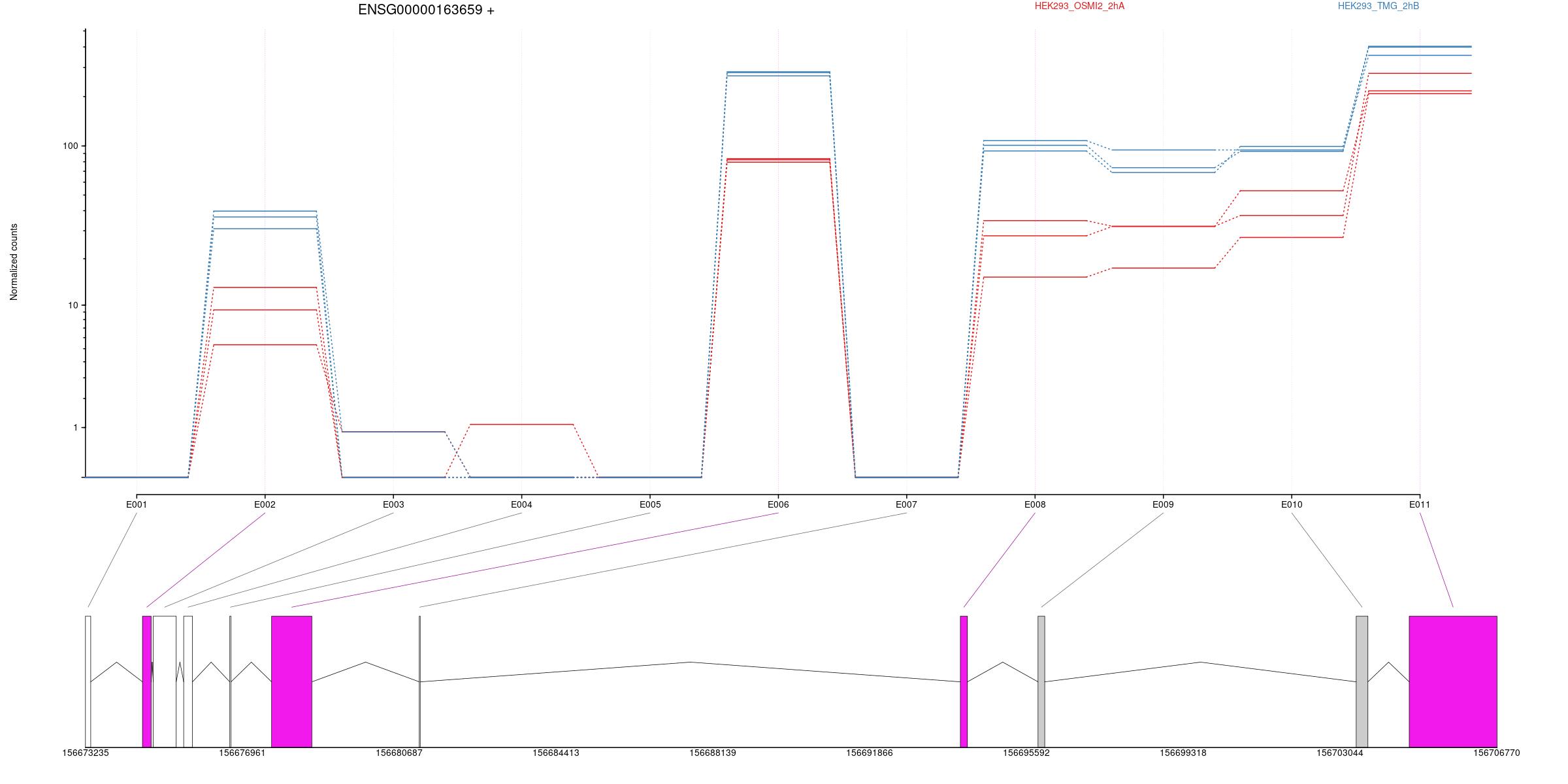Select the thin E007 exon bar
The image size is (1568, 784).
coord(419,681)
